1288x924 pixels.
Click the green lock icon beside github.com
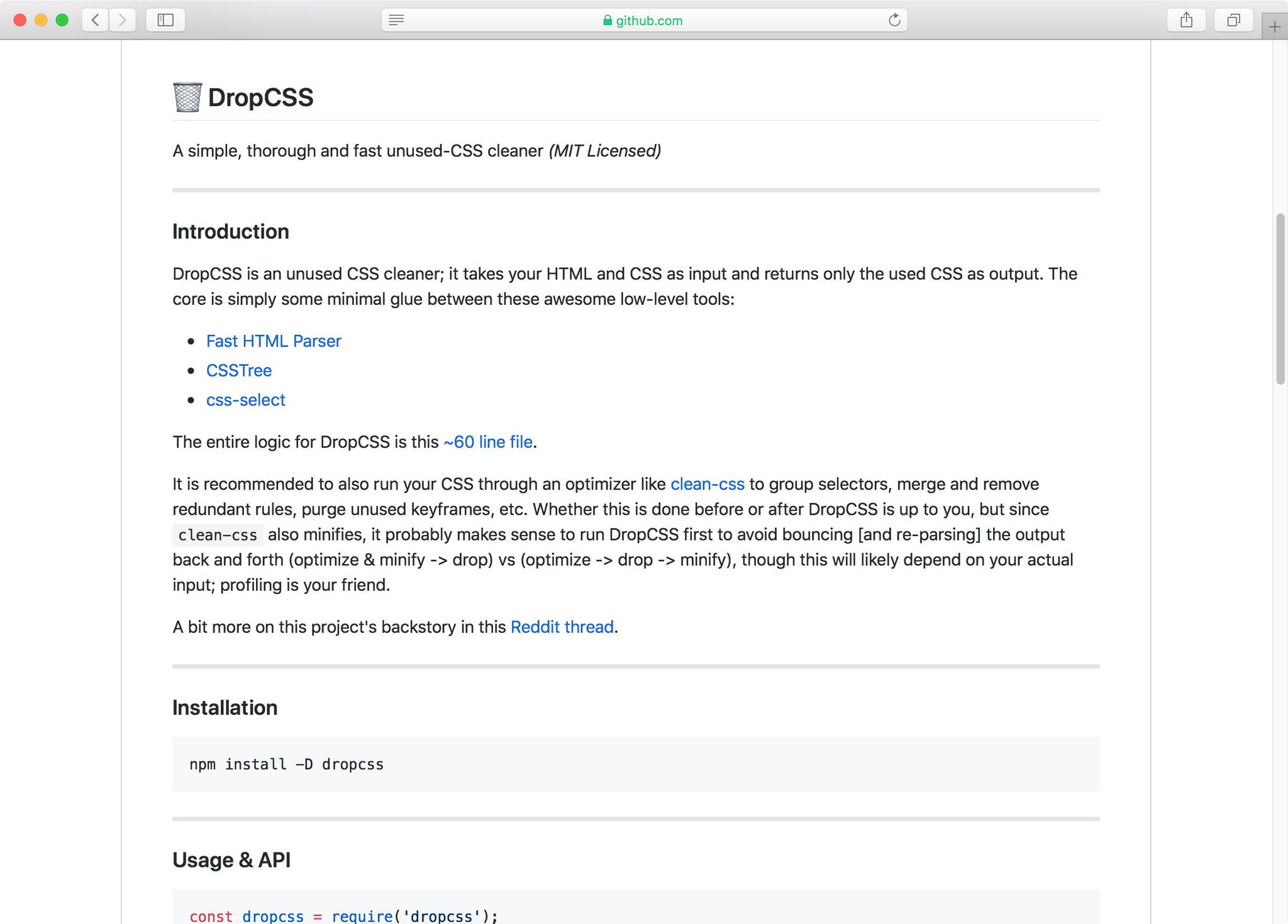[x=607, y=20]
